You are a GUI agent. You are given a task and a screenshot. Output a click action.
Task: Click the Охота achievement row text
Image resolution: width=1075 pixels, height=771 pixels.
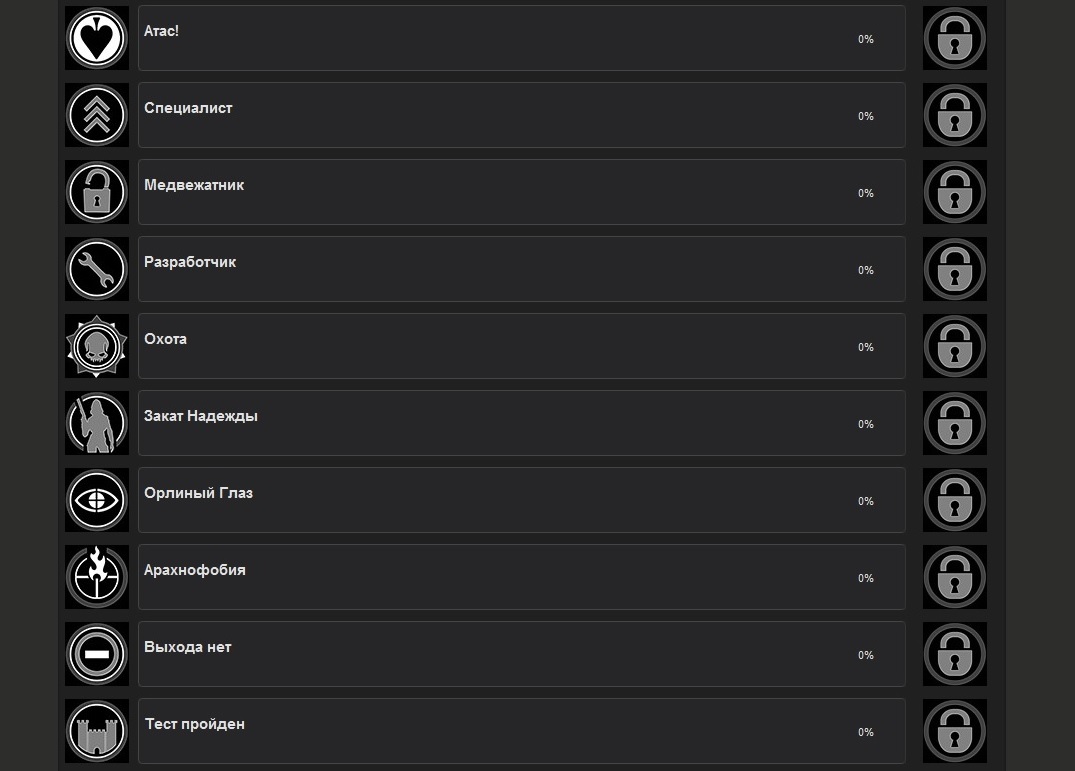[166, 339]
